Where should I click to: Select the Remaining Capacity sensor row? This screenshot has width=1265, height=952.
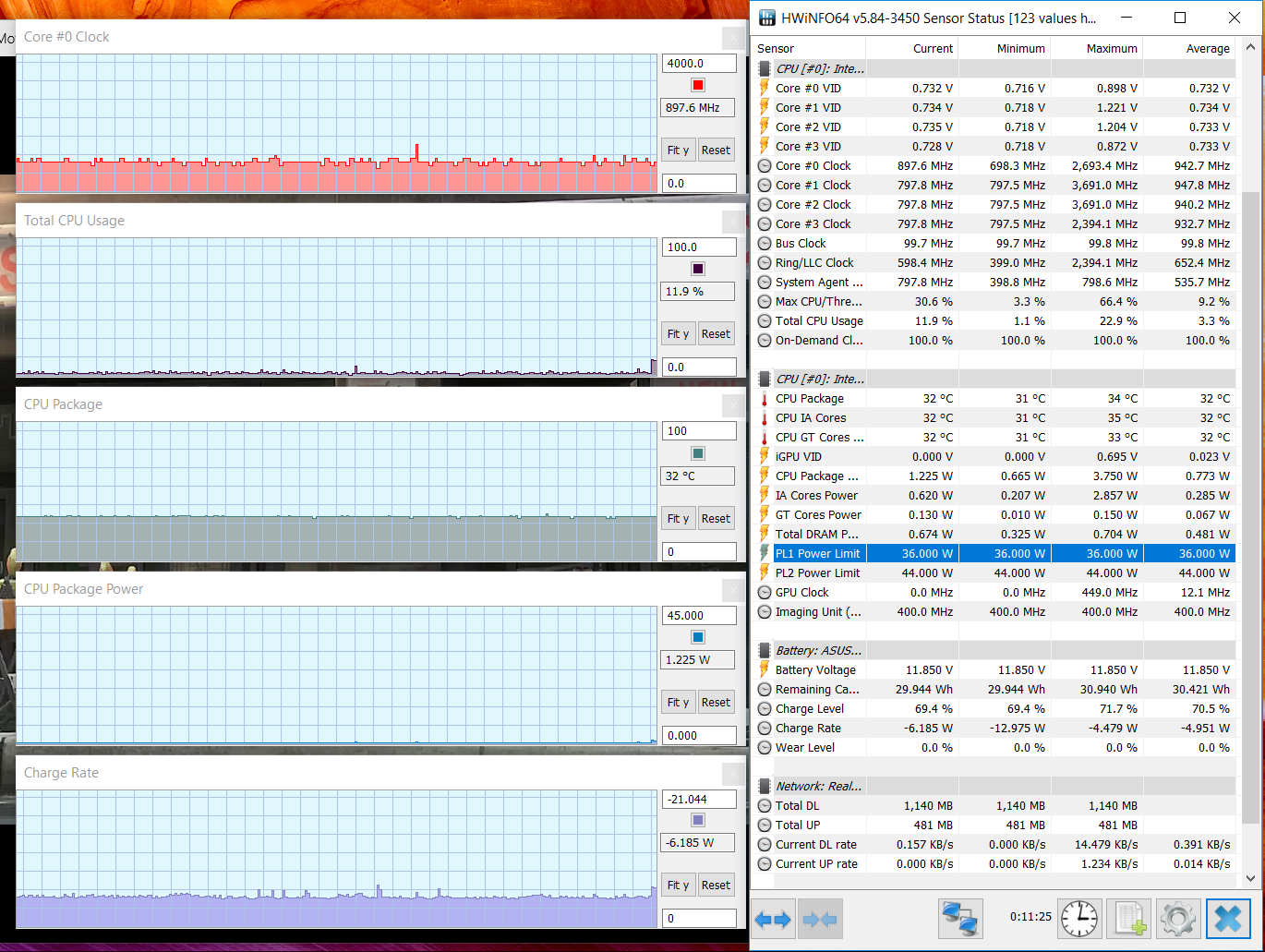[994, 690]
